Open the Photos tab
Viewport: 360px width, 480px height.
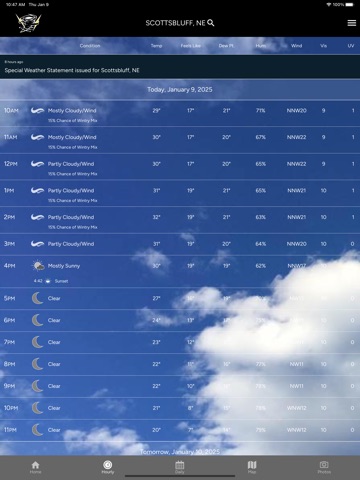tap(324, 467)
